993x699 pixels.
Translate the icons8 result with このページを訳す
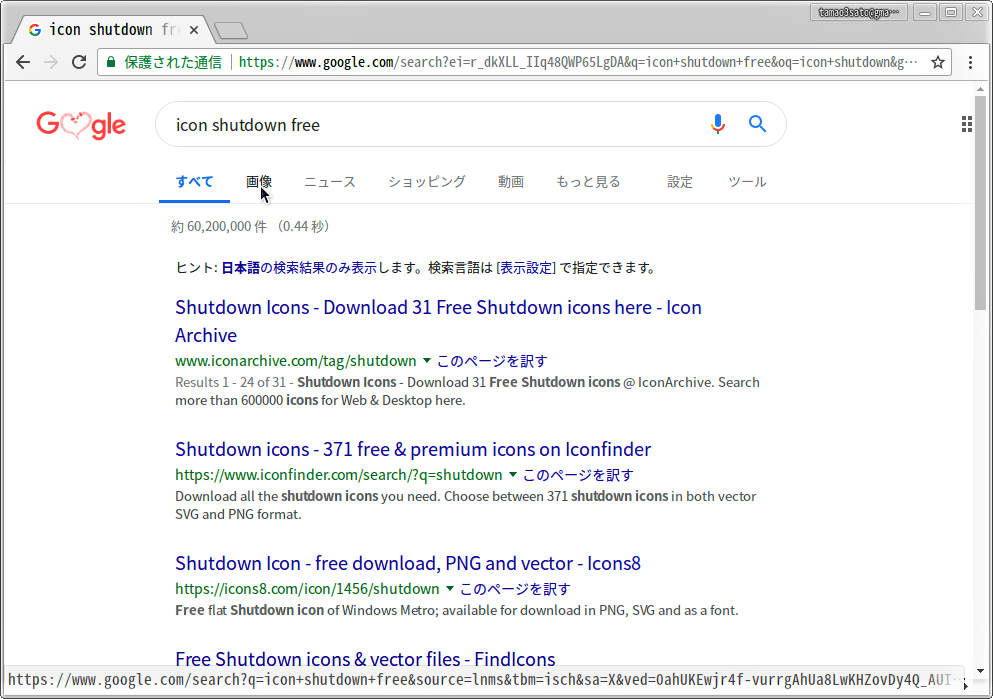coord(515,589)
